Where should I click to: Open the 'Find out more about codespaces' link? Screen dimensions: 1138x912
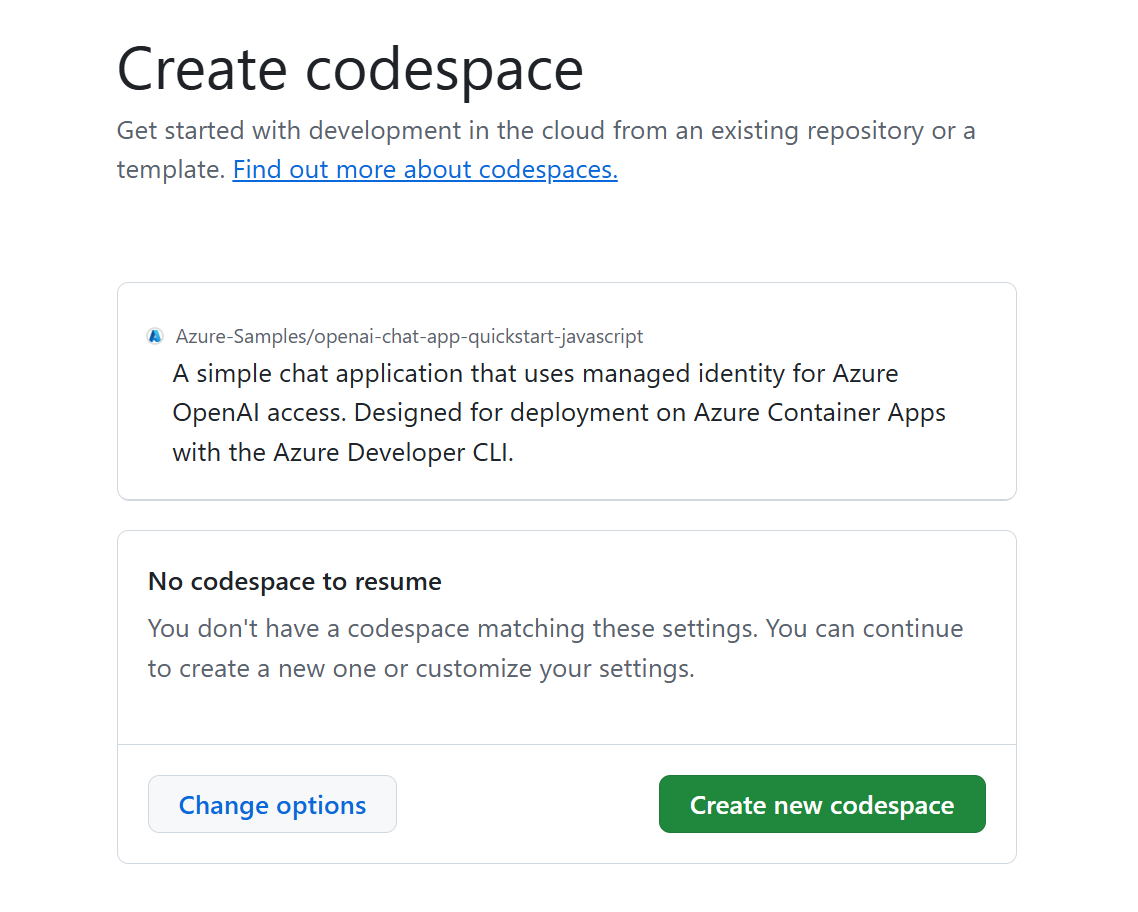pos(425,170)
